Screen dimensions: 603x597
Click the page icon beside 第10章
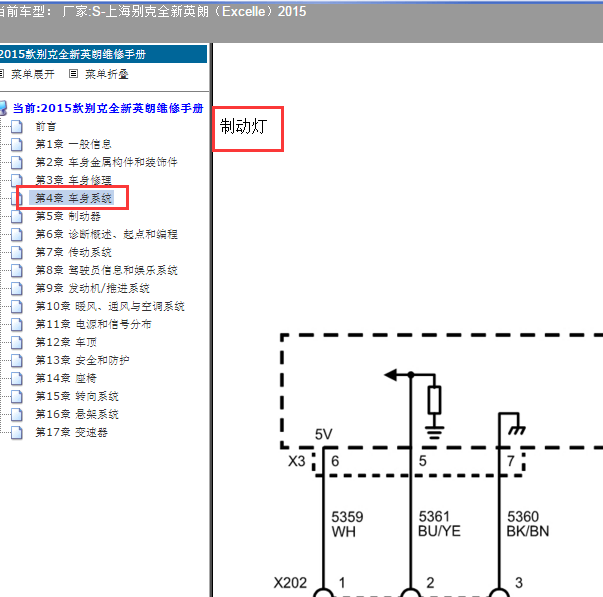17,306
